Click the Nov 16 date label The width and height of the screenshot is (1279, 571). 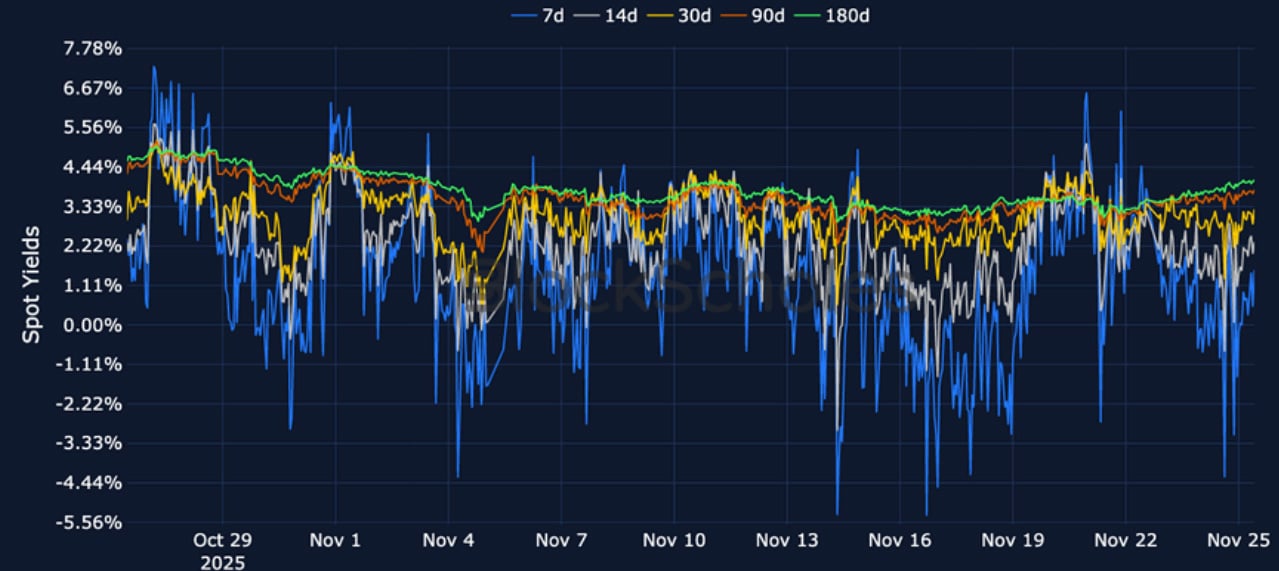(900, 540)
